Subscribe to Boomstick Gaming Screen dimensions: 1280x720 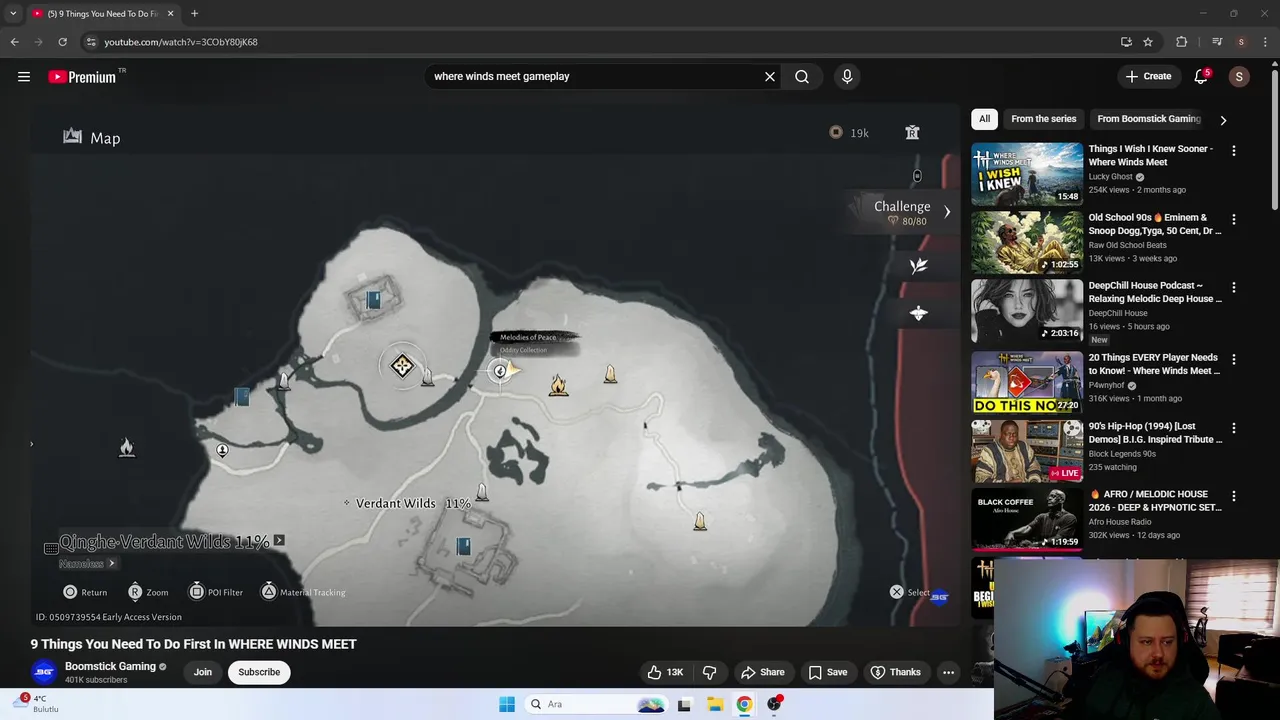pyautogui.click(x=259, y=672)
